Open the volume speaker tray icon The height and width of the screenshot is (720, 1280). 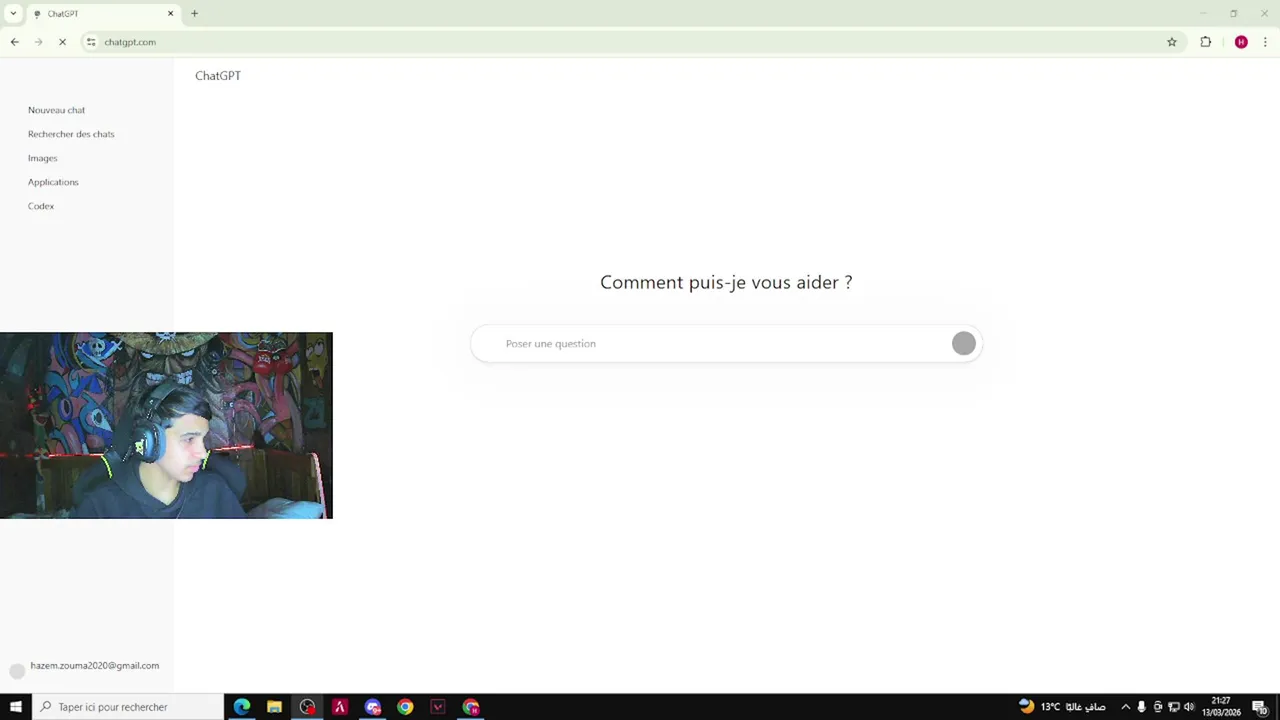pos(1189,707)
